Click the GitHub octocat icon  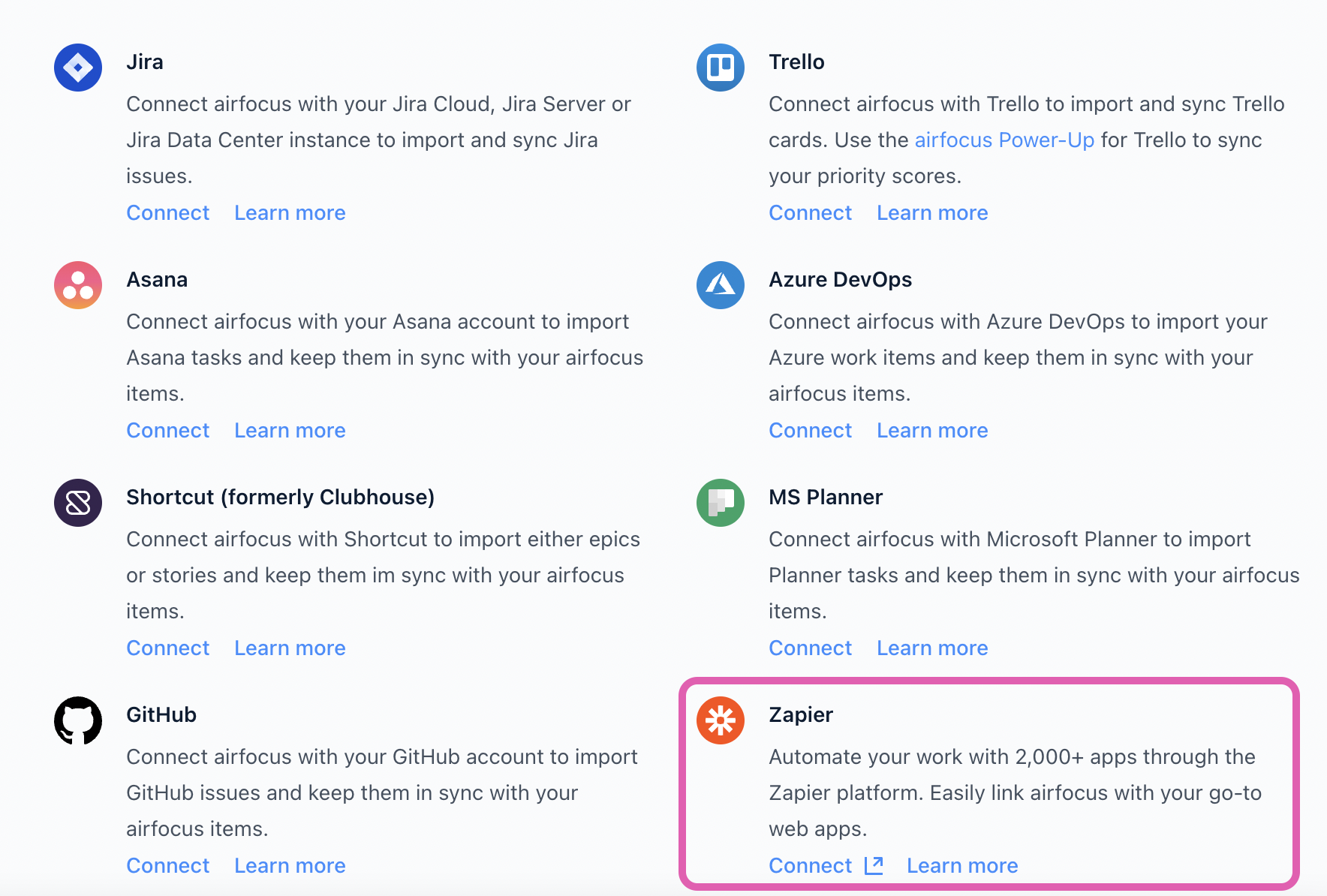point(78,720)
